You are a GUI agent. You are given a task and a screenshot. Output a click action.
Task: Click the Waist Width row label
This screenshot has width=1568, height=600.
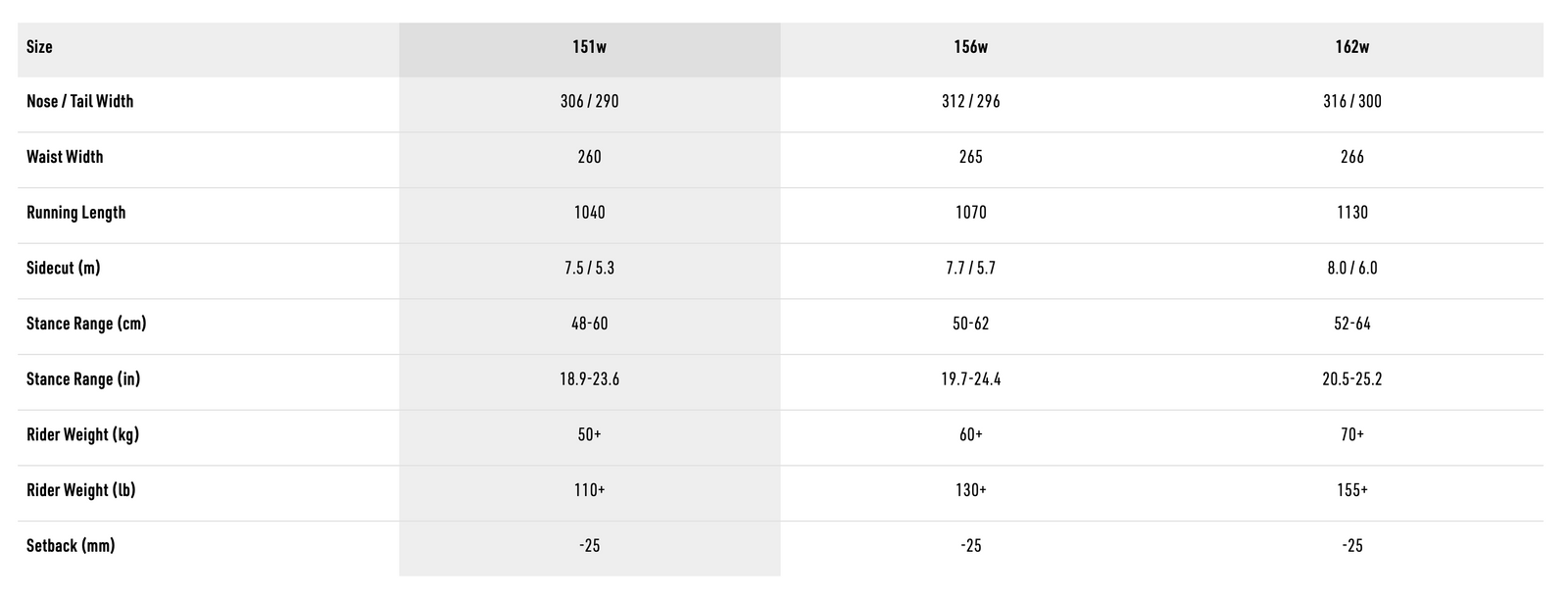(65, 157)
